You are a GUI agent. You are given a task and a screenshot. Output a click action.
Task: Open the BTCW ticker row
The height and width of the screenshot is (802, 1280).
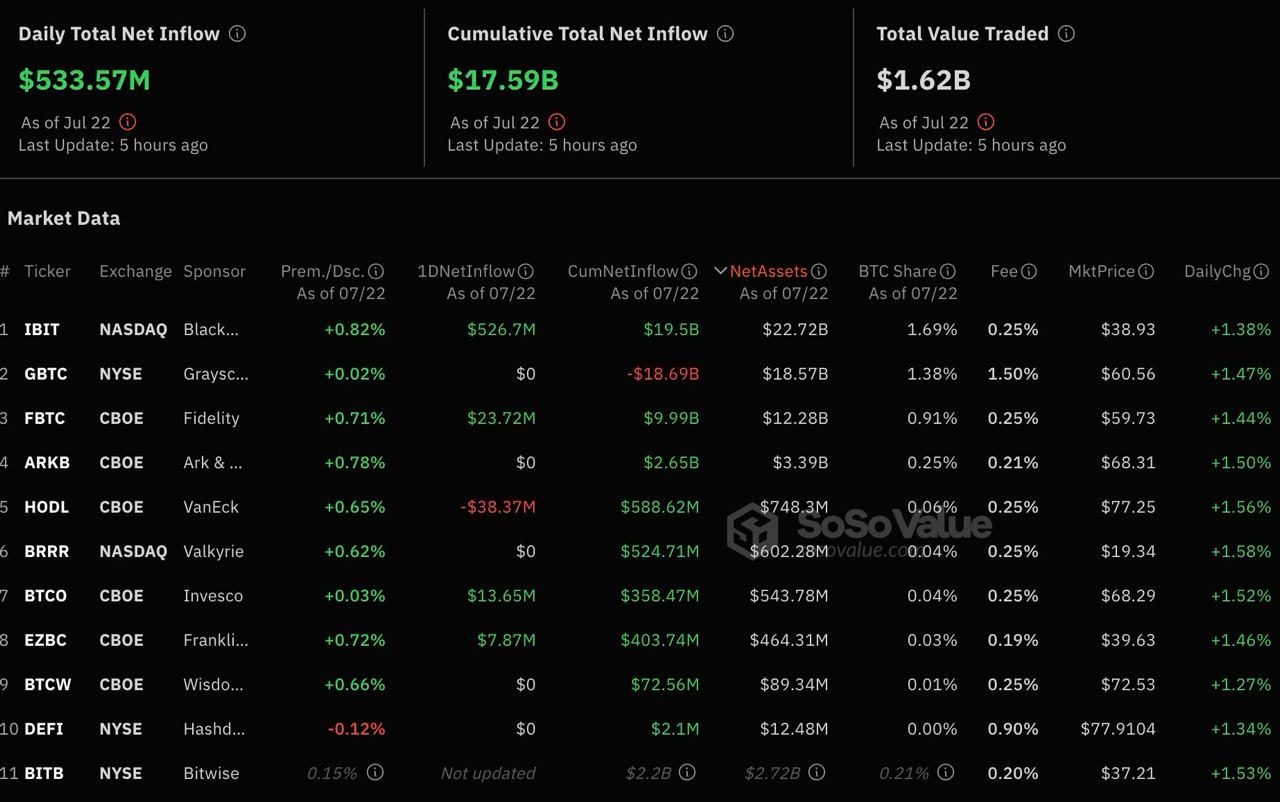coord(48,684)
